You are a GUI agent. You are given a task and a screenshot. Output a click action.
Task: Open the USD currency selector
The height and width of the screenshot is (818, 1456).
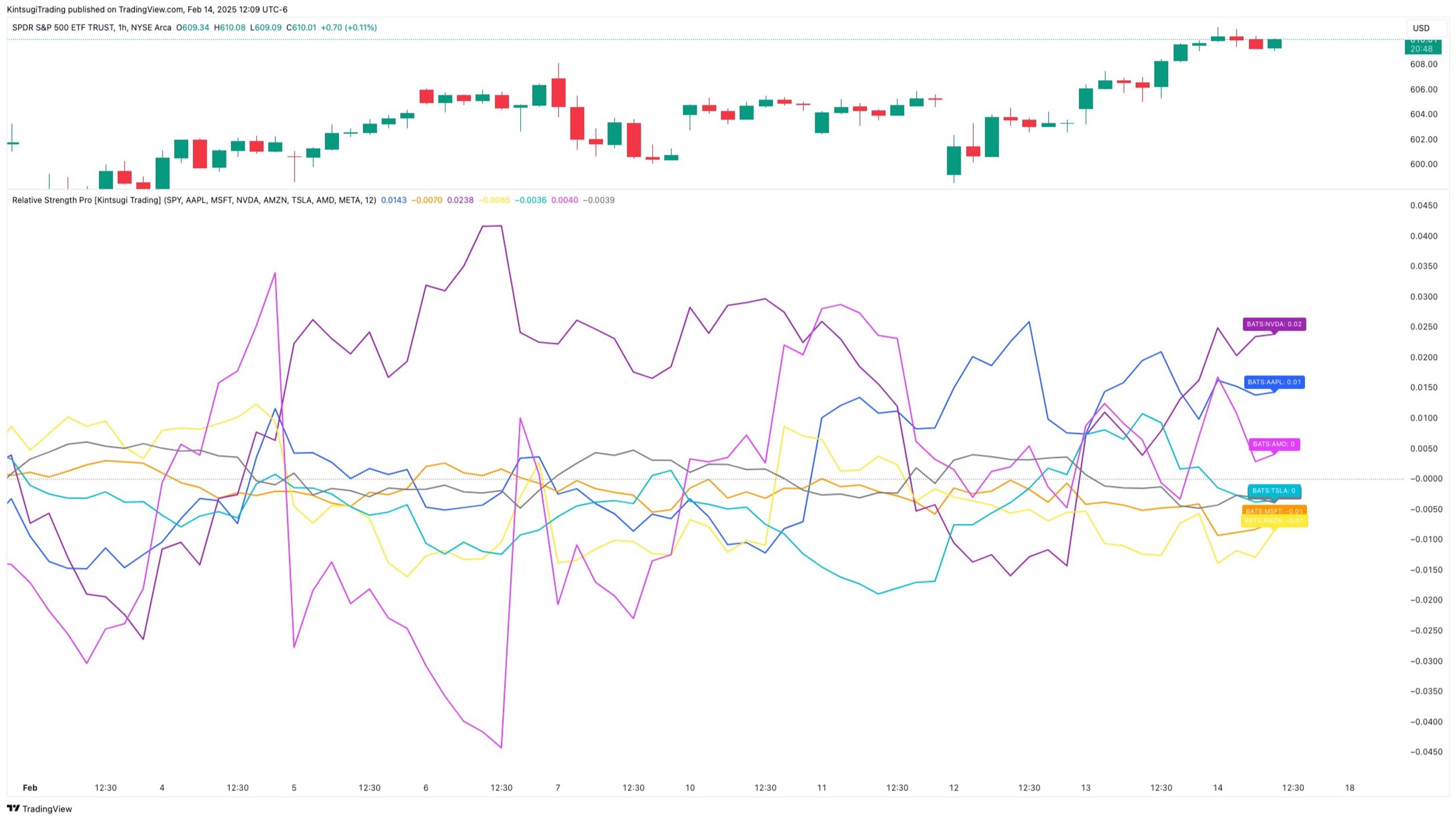click(x=1425, y=28)
